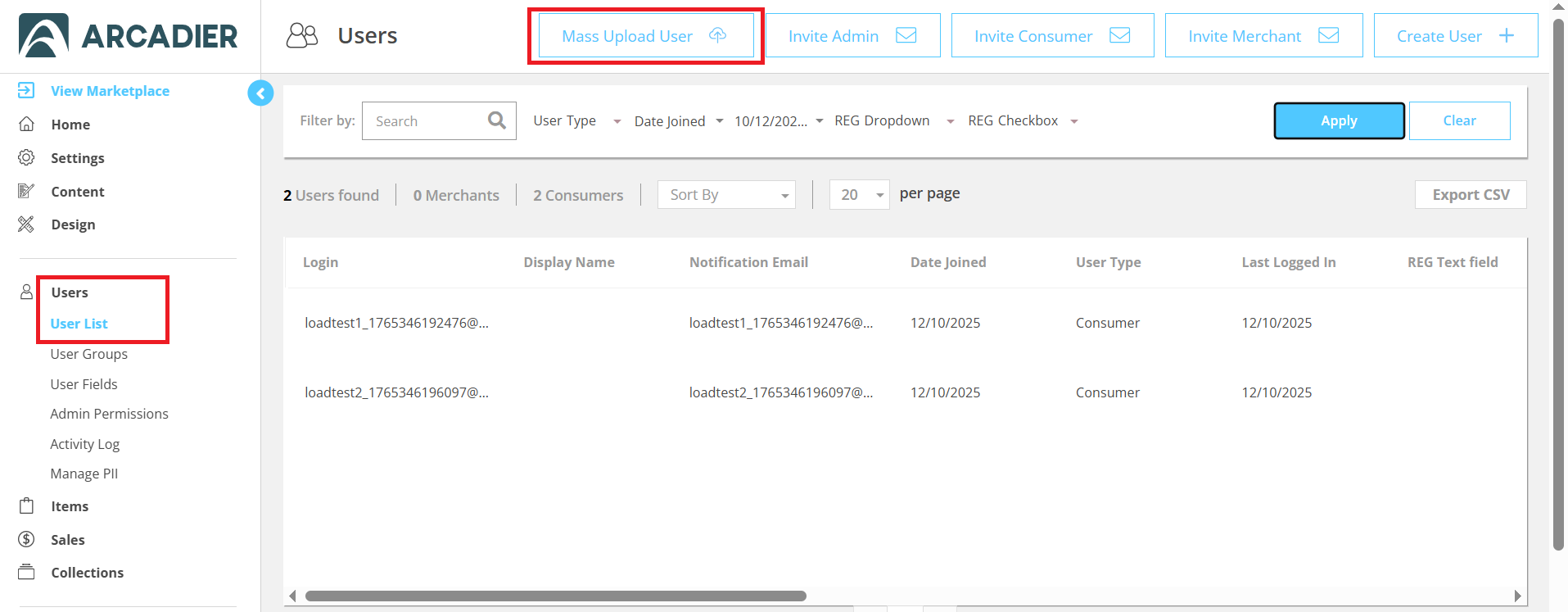Open Design menu item
The width and height of the screenshot is (1568, 612).
(x=73, y=224)
